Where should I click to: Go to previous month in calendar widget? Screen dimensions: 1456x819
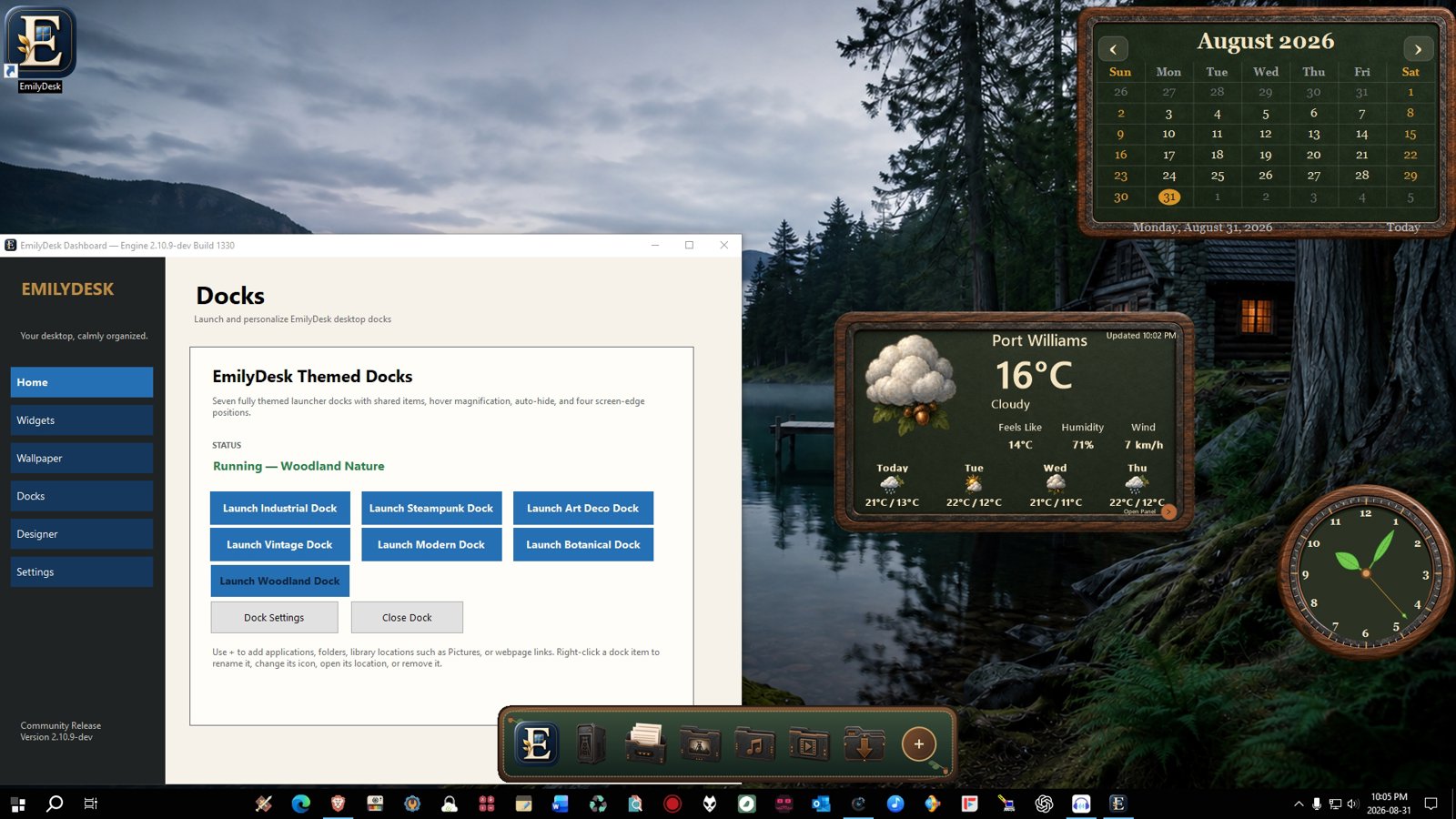[1113, 49]
